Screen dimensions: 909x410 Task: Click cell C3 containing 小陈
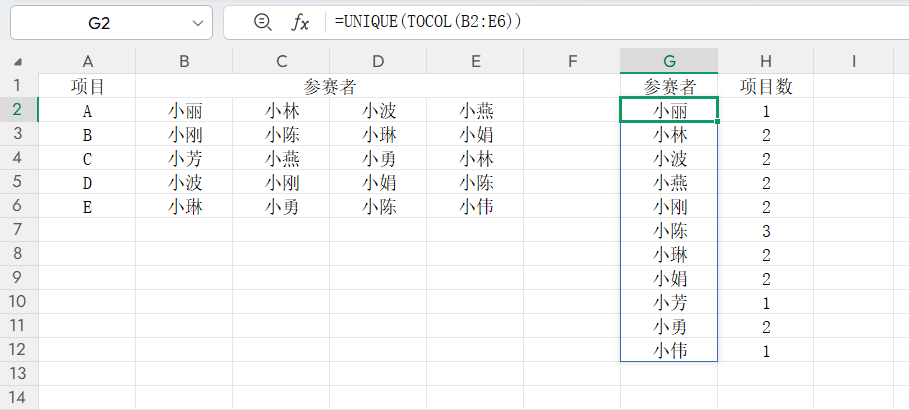pos(281,135)
